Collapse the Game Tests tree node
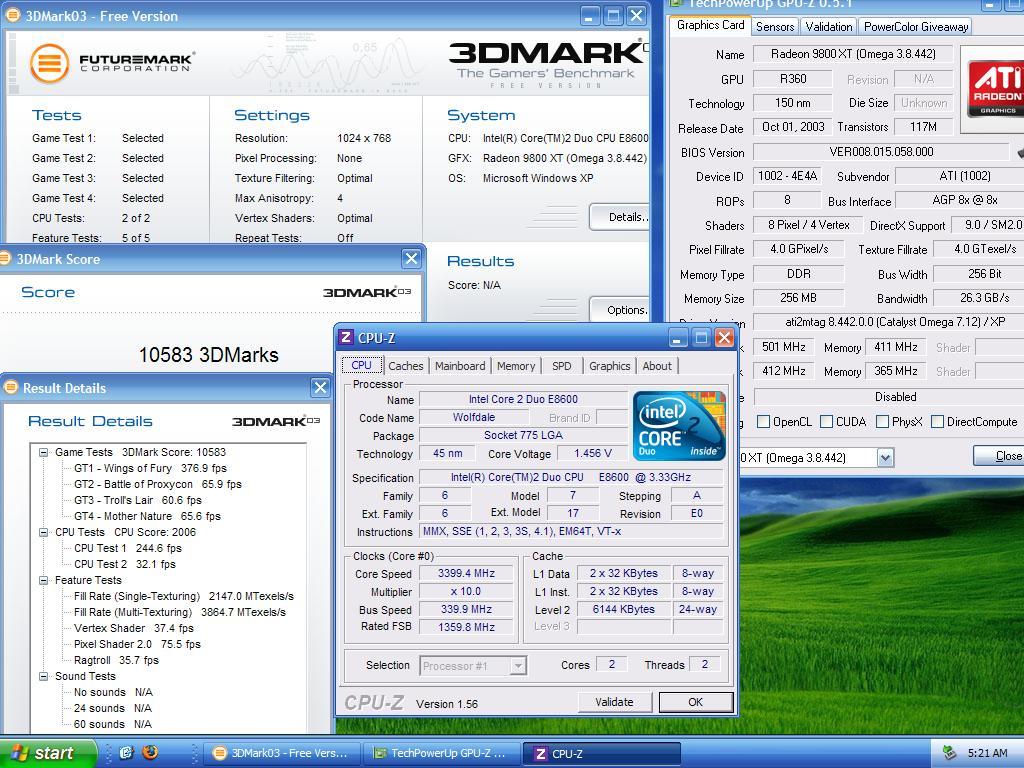Image resolution: width=1024 pixels, height=768 pixels. (x=43, y=452)
